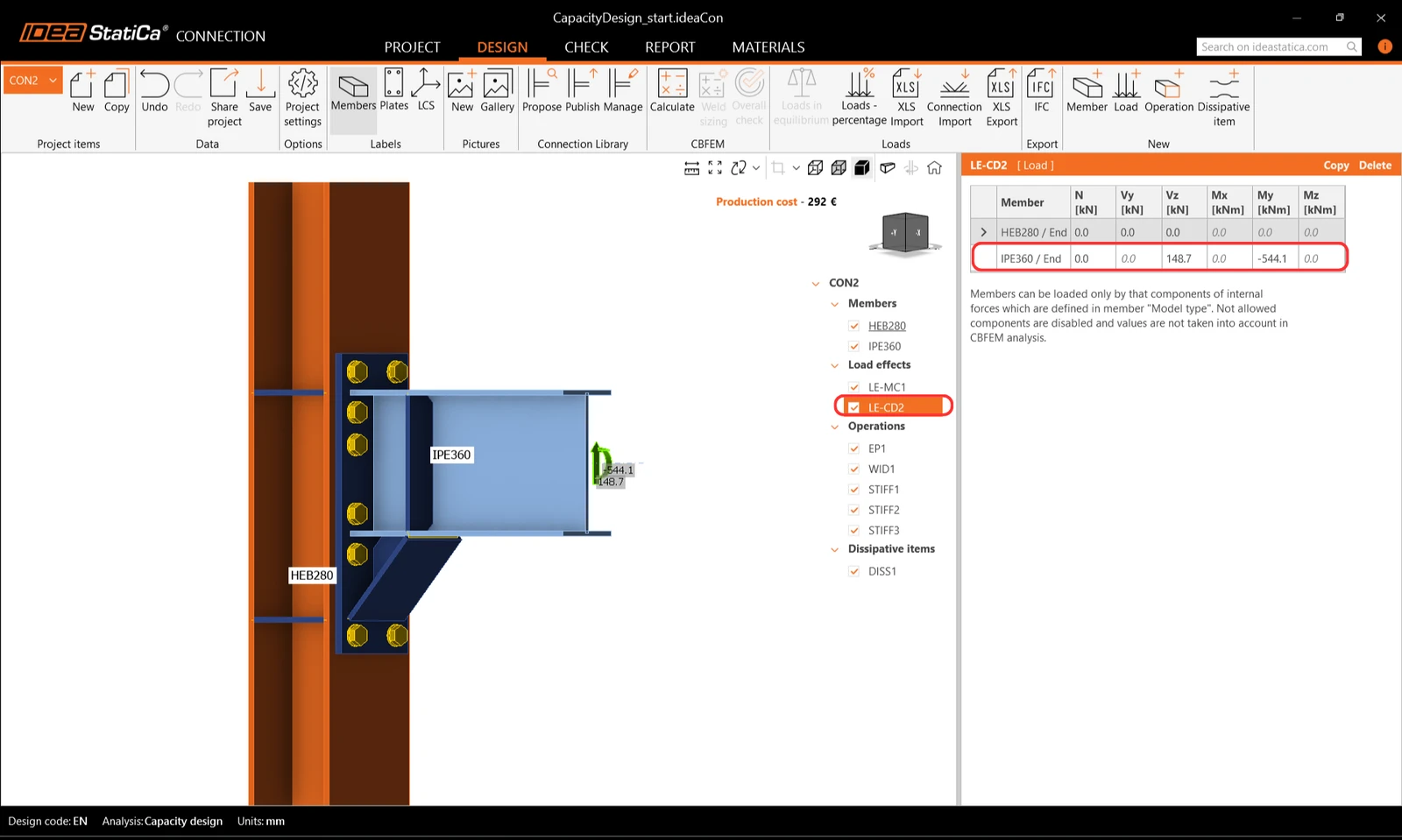Open XLS Import for loads
Screen dimensions: 1402x840
tap(907, 98)
